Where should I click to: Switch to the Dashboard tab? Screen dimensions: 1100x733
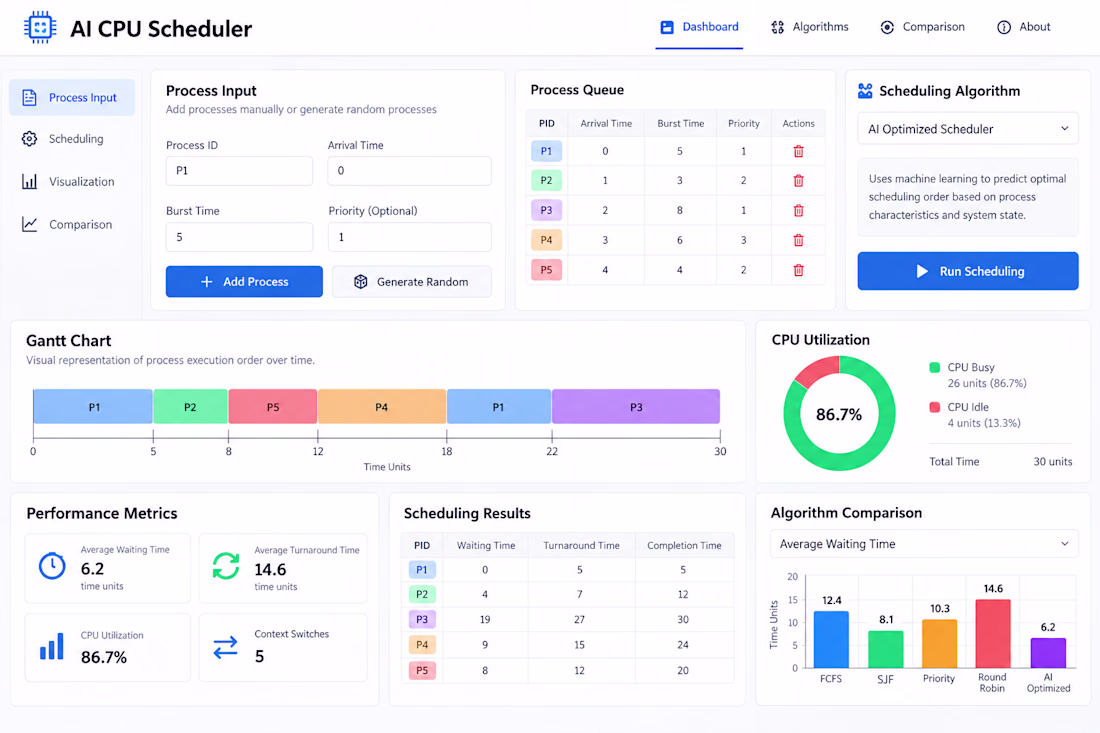coord(699,27)
